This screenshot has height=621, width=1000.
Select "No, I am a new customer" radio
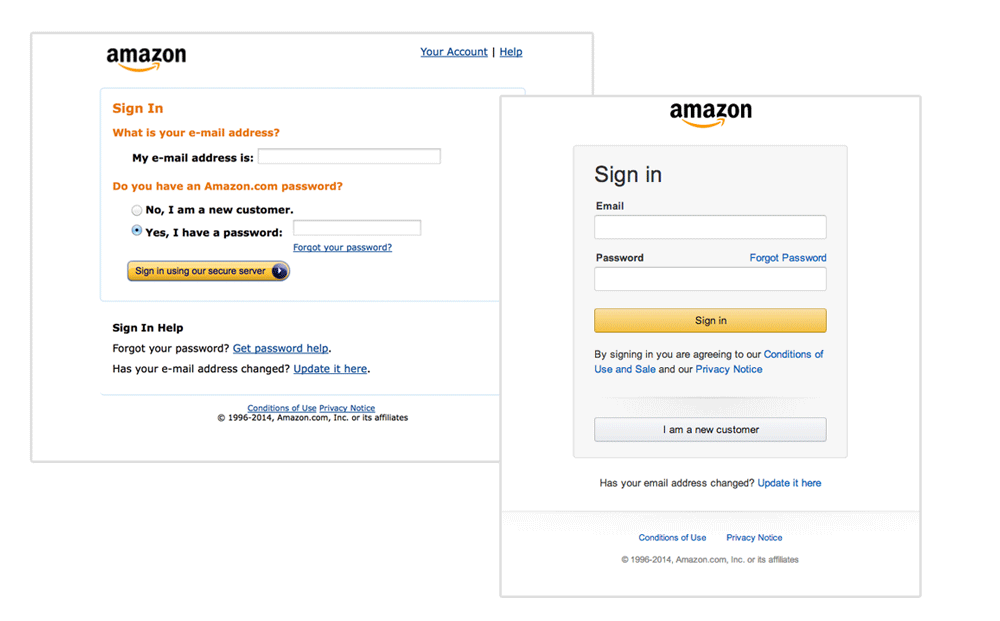(137, 210)
